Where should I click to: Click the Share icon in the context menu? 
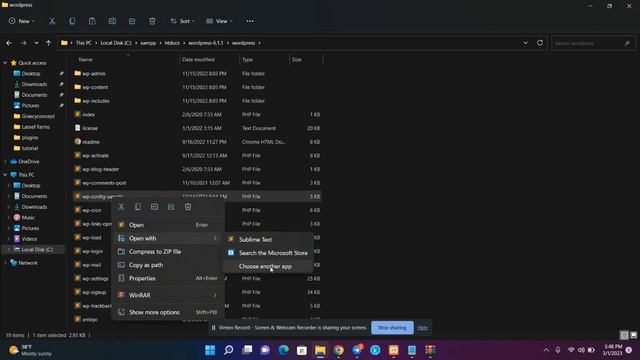[x=171, y=207]
